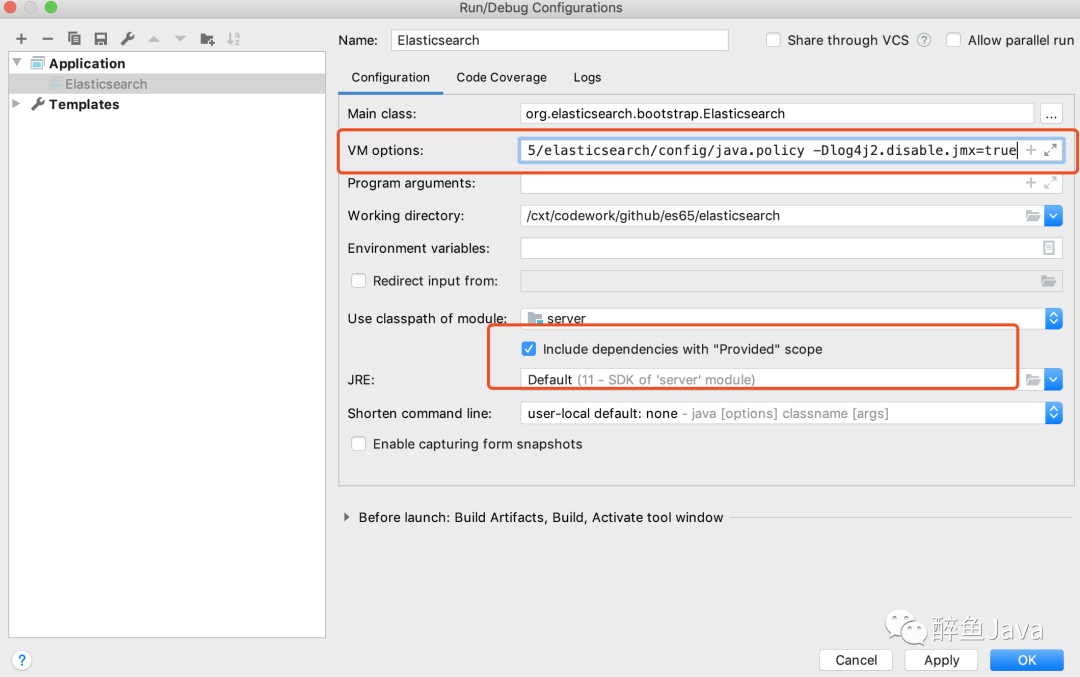The image size is (1080, 677).
Task: Expand the Before launch section
Action: click(x=346, y=517)
